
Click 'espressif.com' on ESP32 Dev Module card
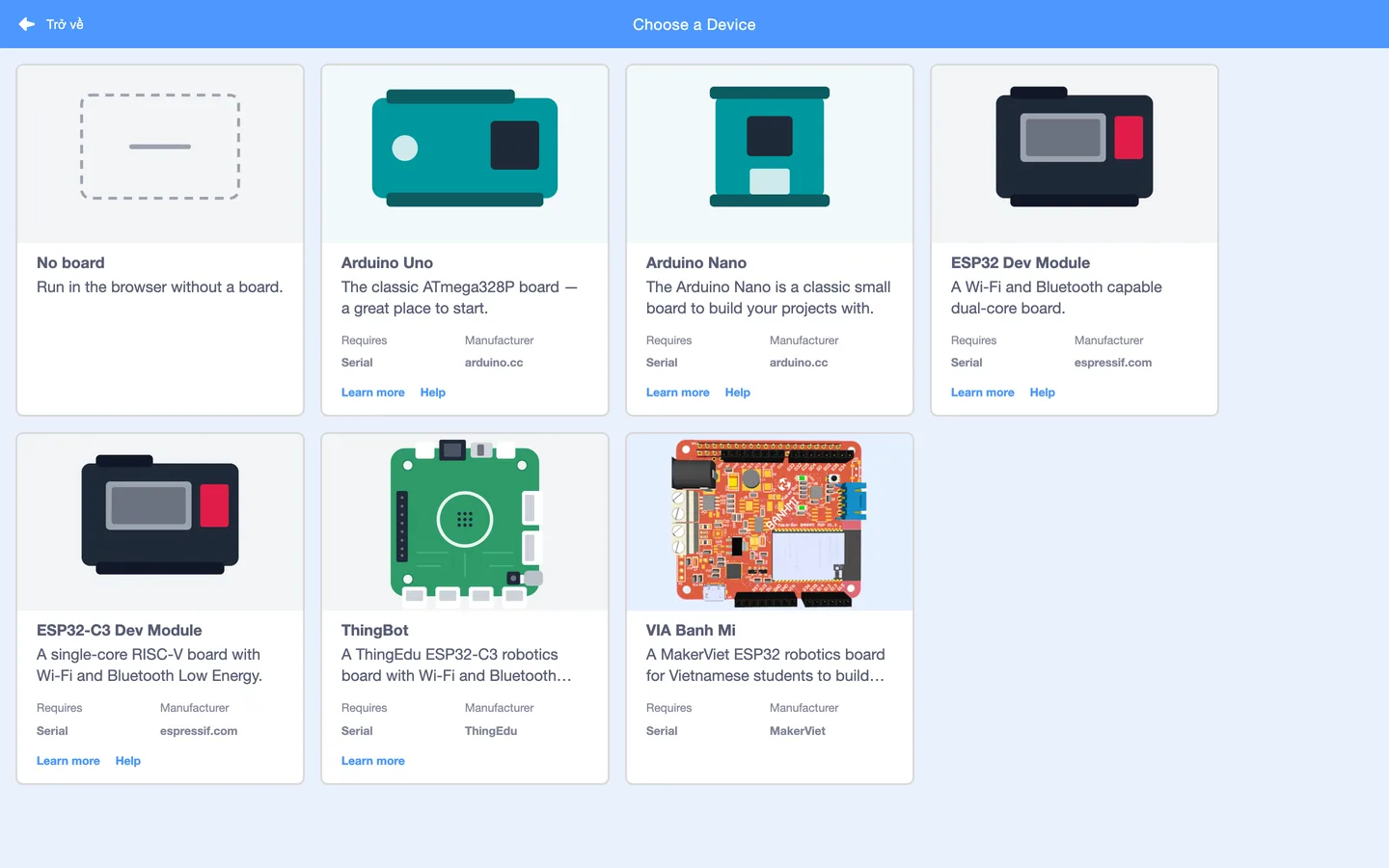(x=1113, y=363)
